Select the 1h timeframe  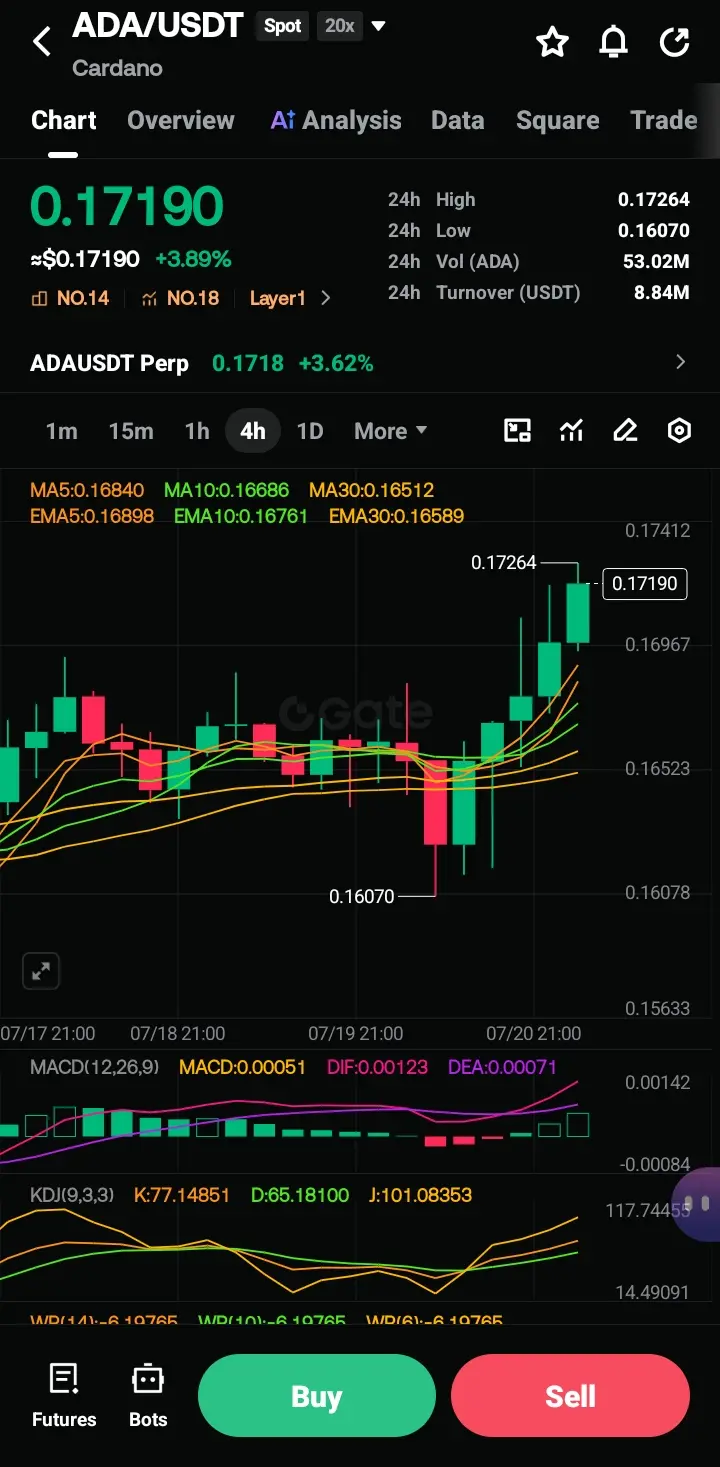click(197, 431)
